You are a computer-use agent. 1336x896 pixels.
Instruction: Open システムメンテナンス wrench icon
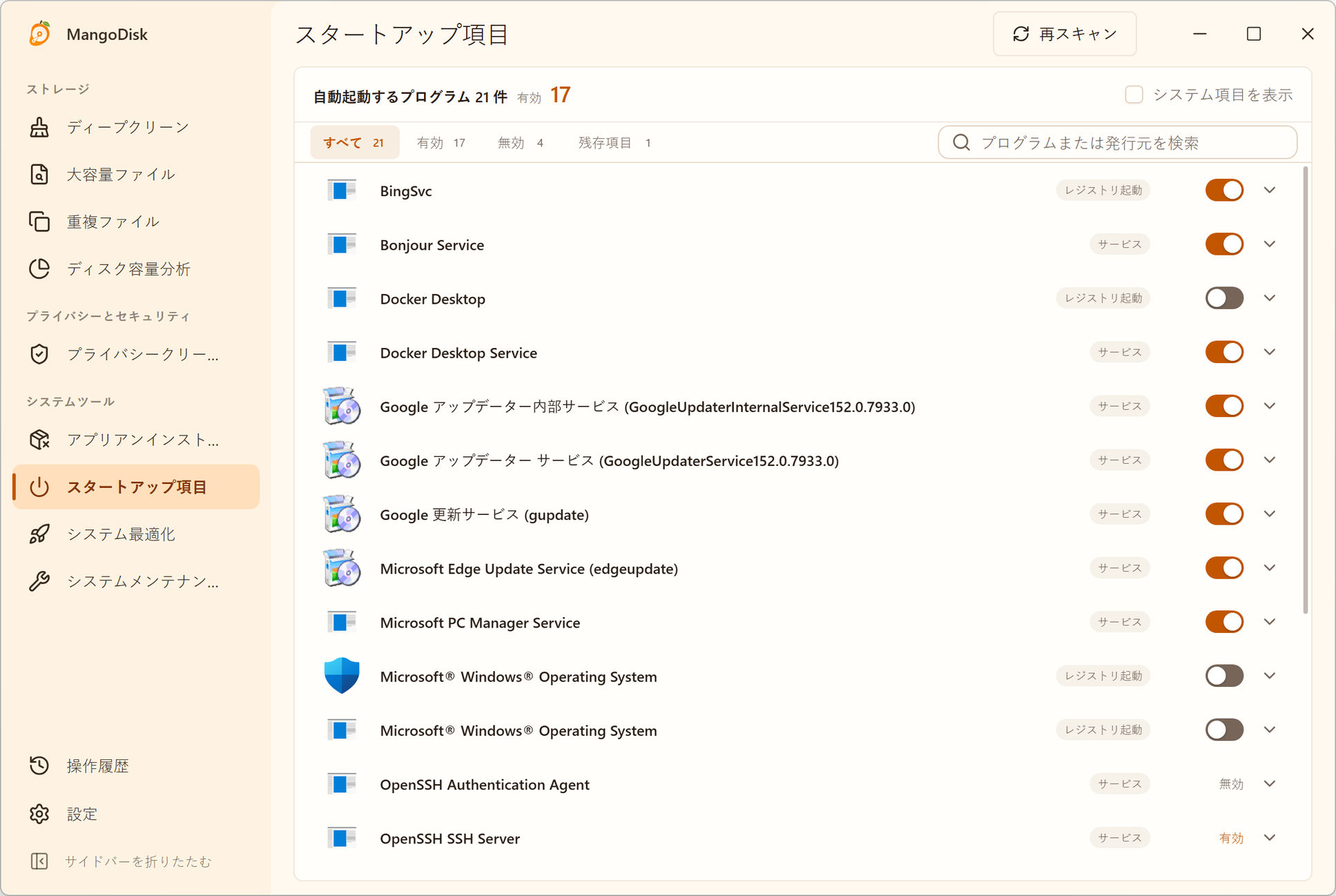click(x=39, y=581)
